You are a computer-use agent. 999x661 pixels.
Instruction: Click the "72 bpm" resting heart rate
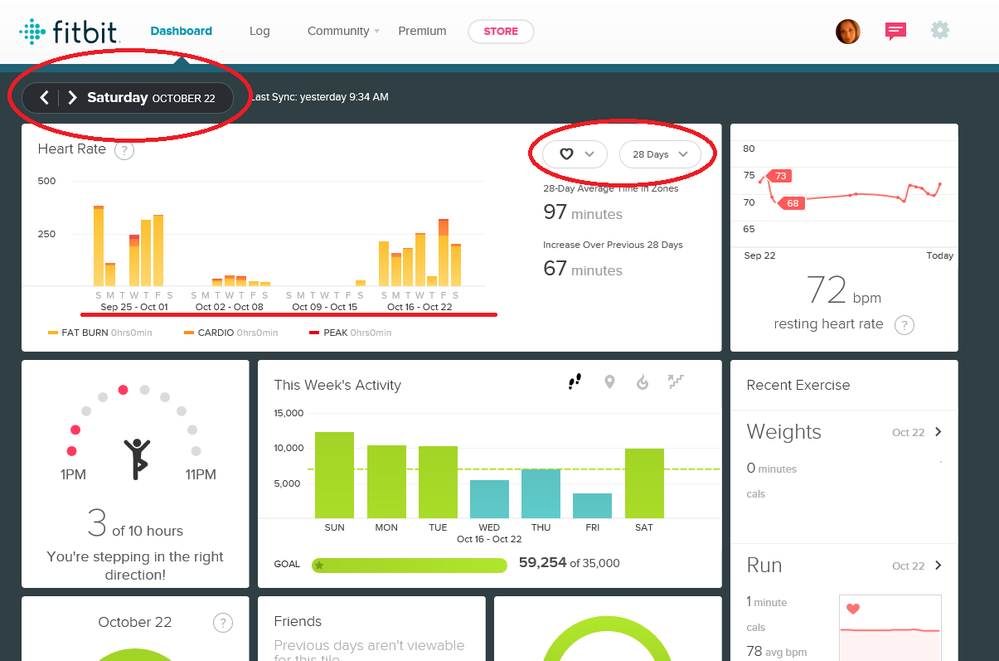(x=844, y=290)
